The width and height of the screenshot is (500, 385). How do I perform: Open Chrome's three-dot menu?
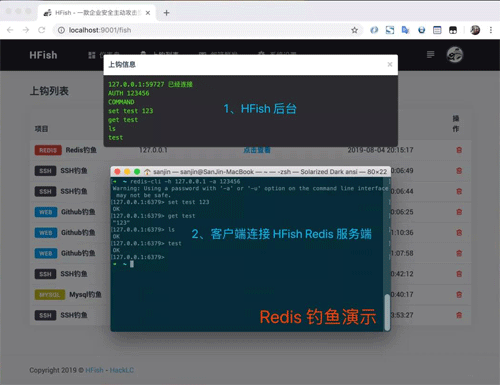(491, 30)
